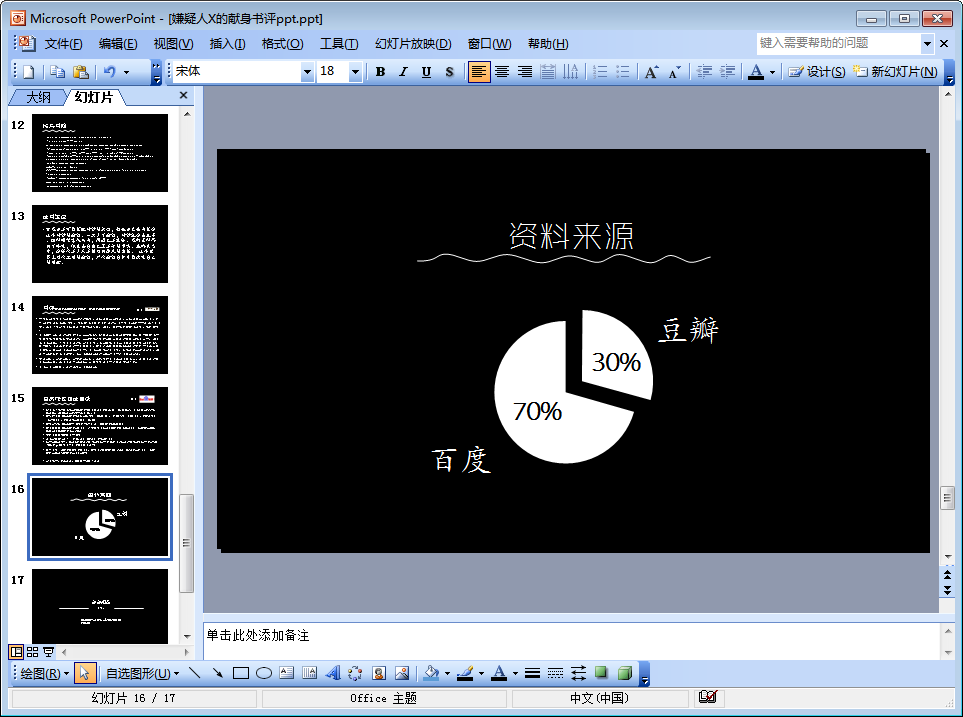Open line color dropdown arrow
This screenshot has width=963, height=717.
tap(481, 673)
